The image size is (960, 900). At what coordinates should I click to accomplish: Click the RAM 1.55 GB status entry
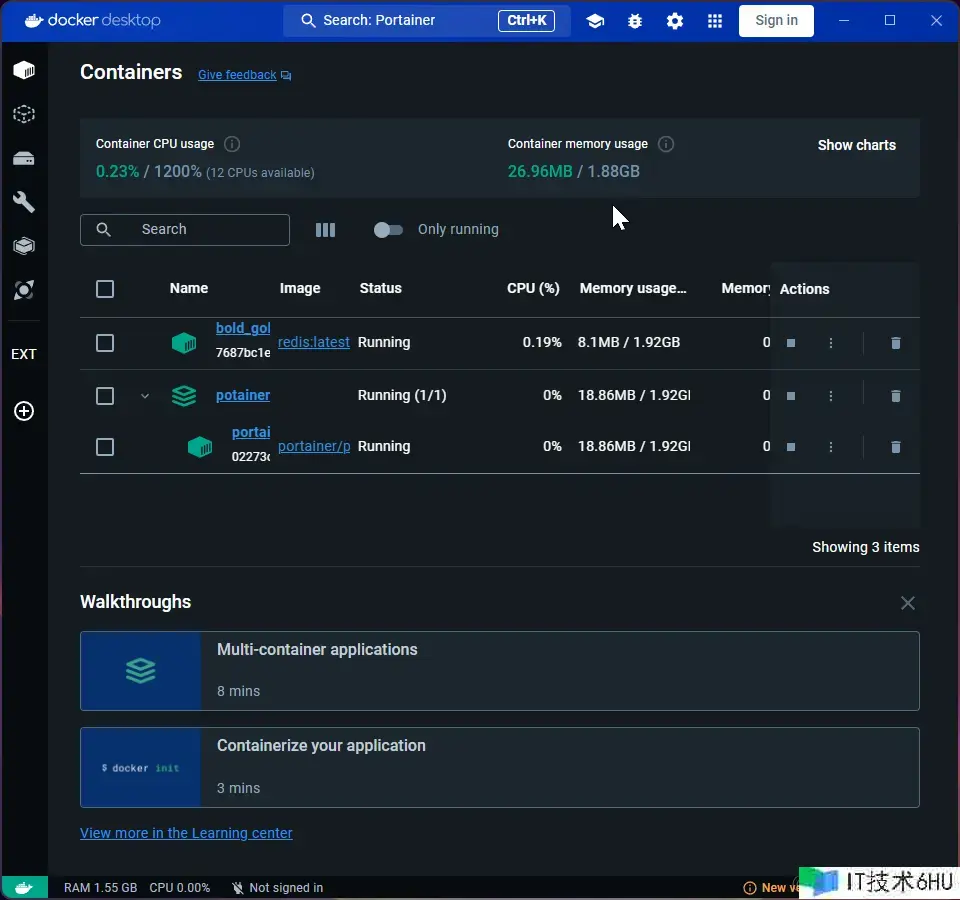point(100,888)
